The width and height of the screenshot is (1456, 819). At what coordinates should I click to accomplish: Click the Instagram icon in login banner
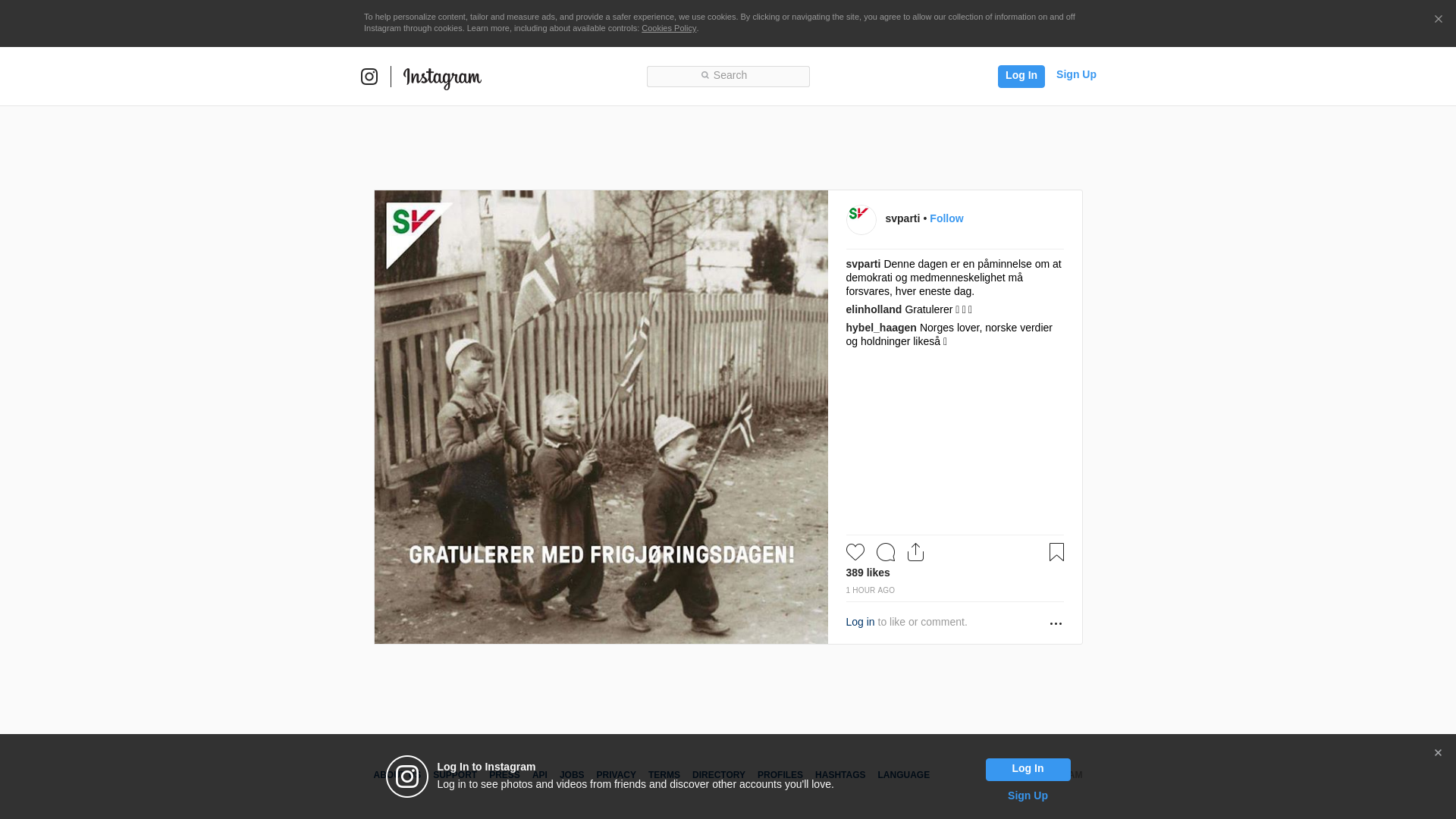point(407,777)
